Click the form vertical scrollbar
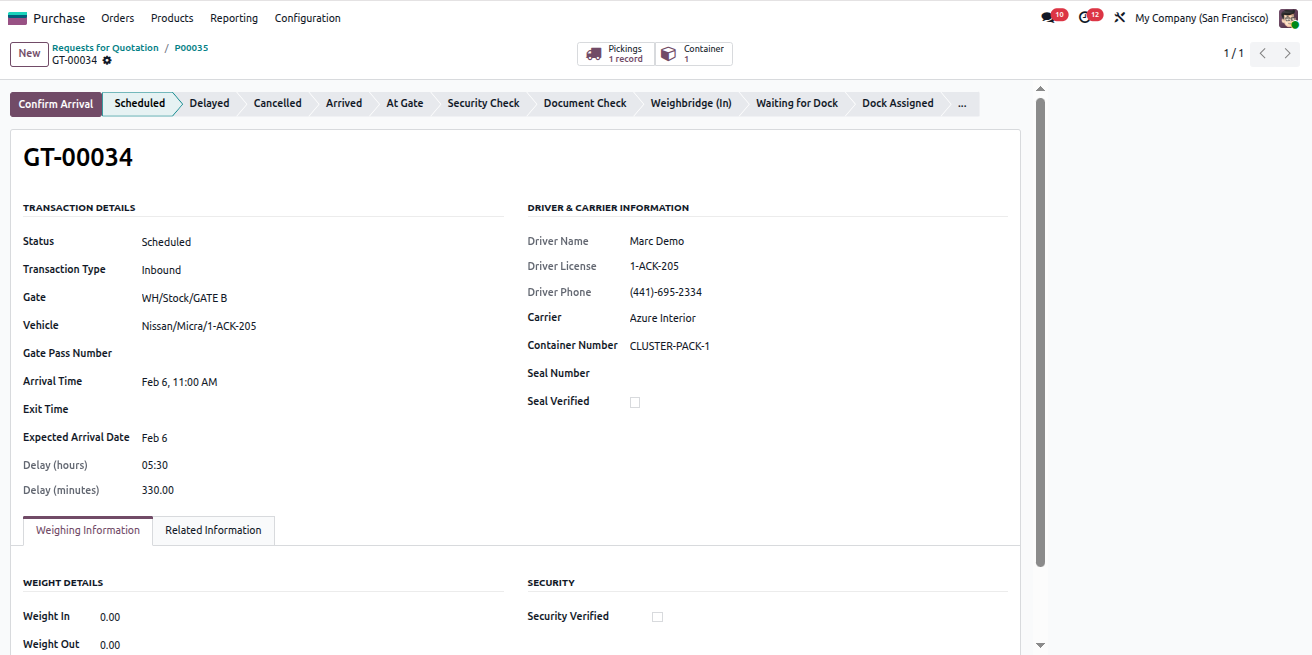Screen dimensions: 1312x655 pyautogui.click(x=1040, y=332)
